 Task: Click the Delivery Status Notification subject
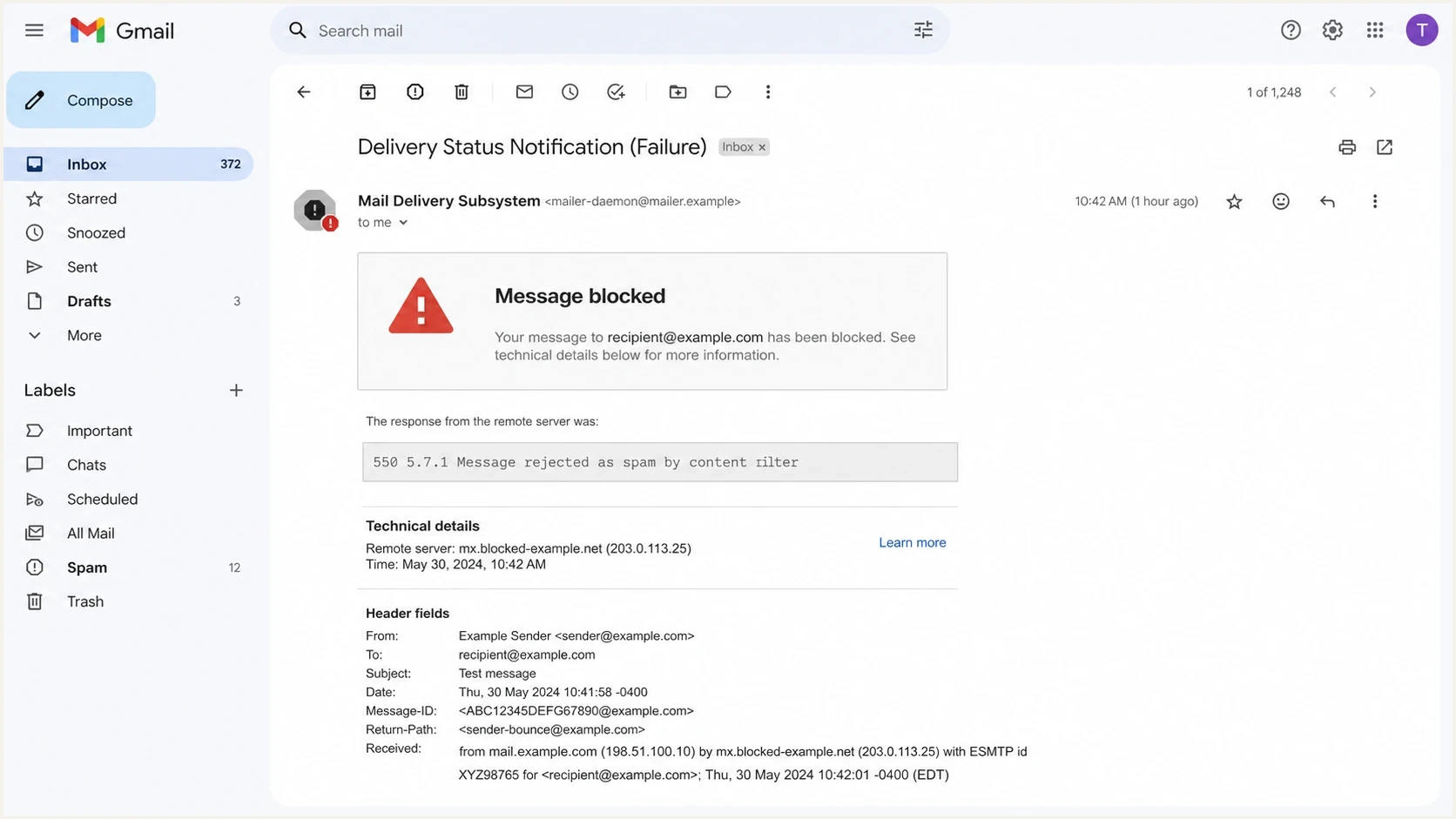[532, 147]
